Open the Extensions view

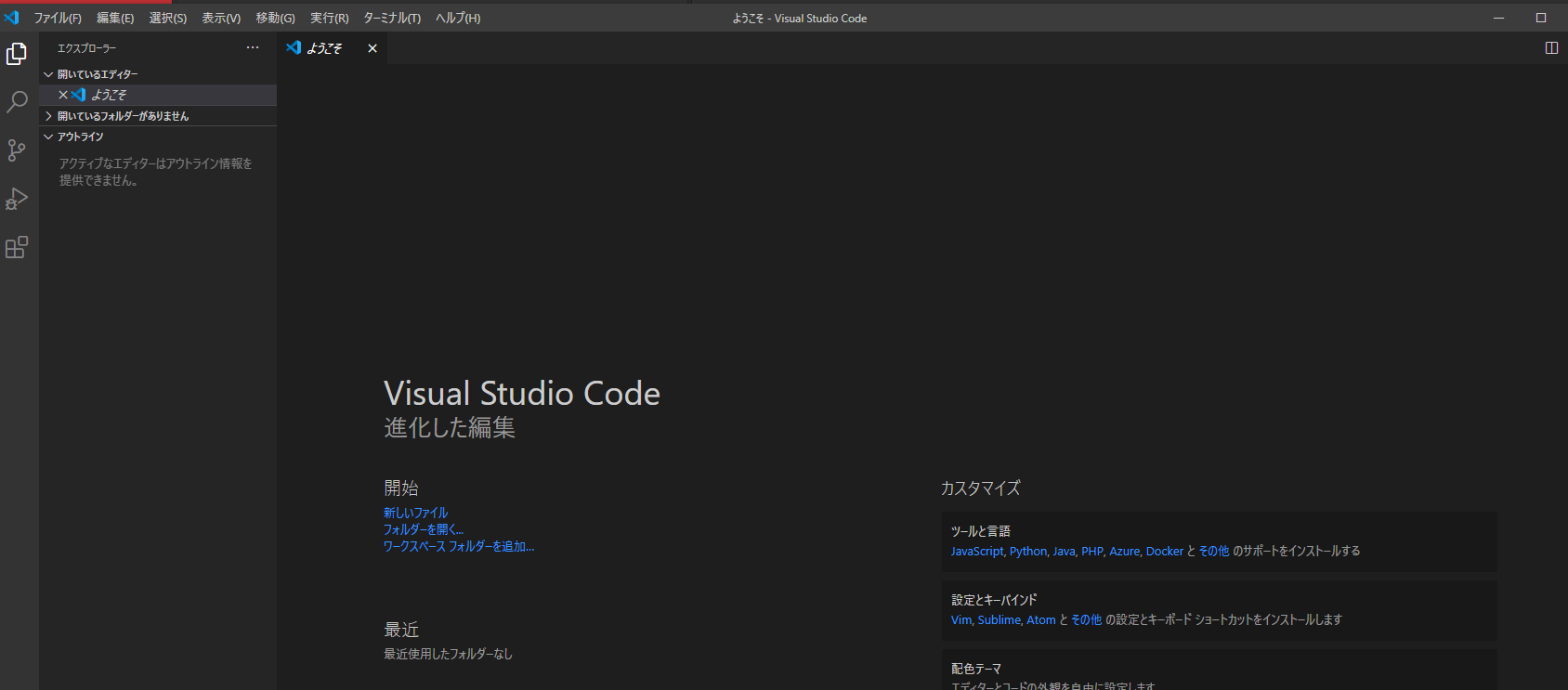pos(17,247)
